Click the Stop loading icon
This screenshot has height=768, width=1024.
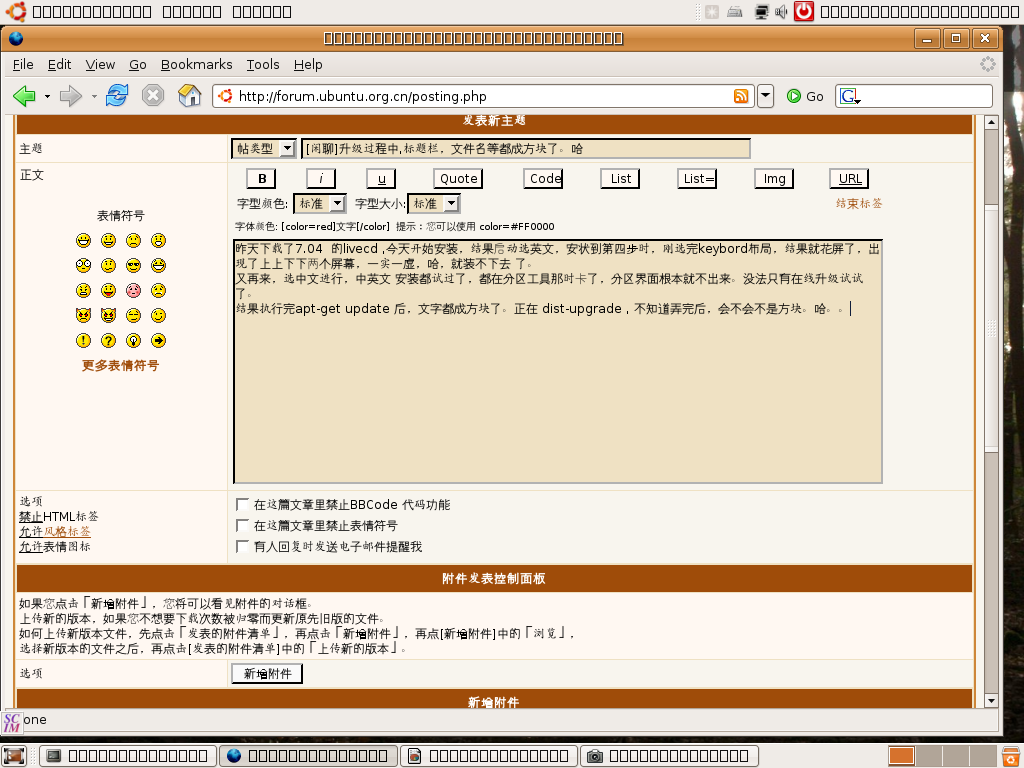pyautogui.click(x=153, y=96)
